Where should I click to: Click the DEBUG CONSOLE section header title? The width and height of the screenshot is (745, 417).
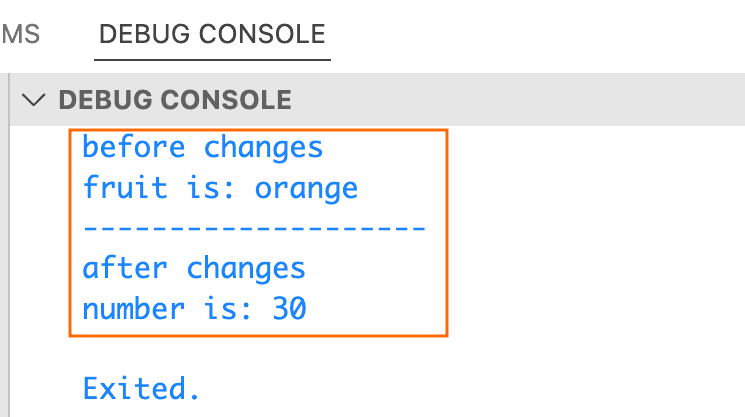click(x=175, y=99)
